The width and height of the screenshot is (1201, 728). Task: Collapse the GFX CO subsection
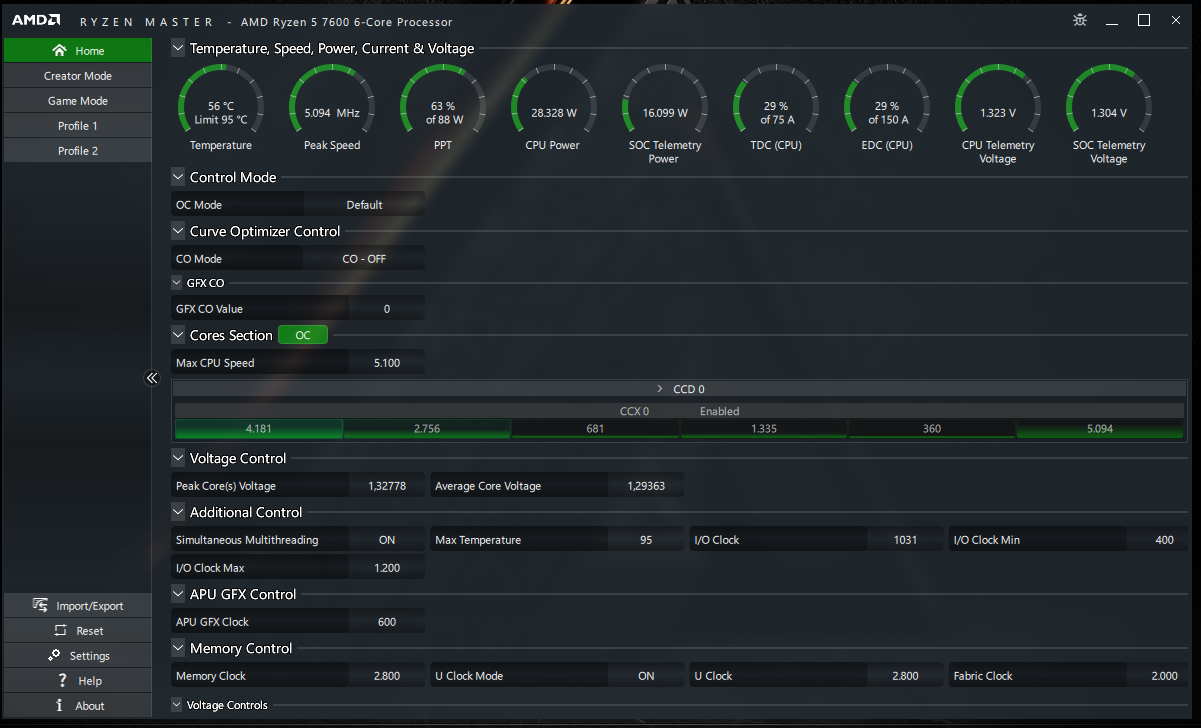click(x=177, y=283)
